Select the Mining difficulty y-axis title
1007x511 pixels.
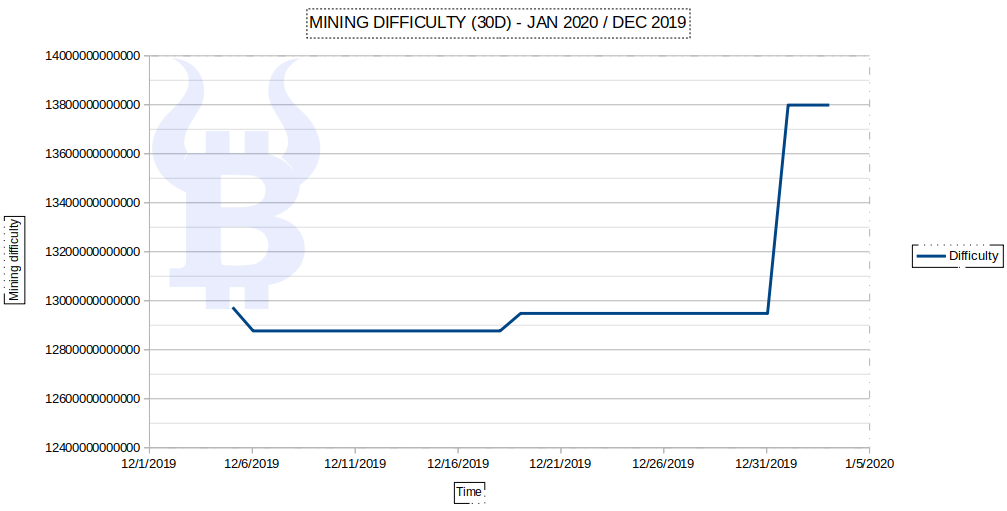pos(14,259)
